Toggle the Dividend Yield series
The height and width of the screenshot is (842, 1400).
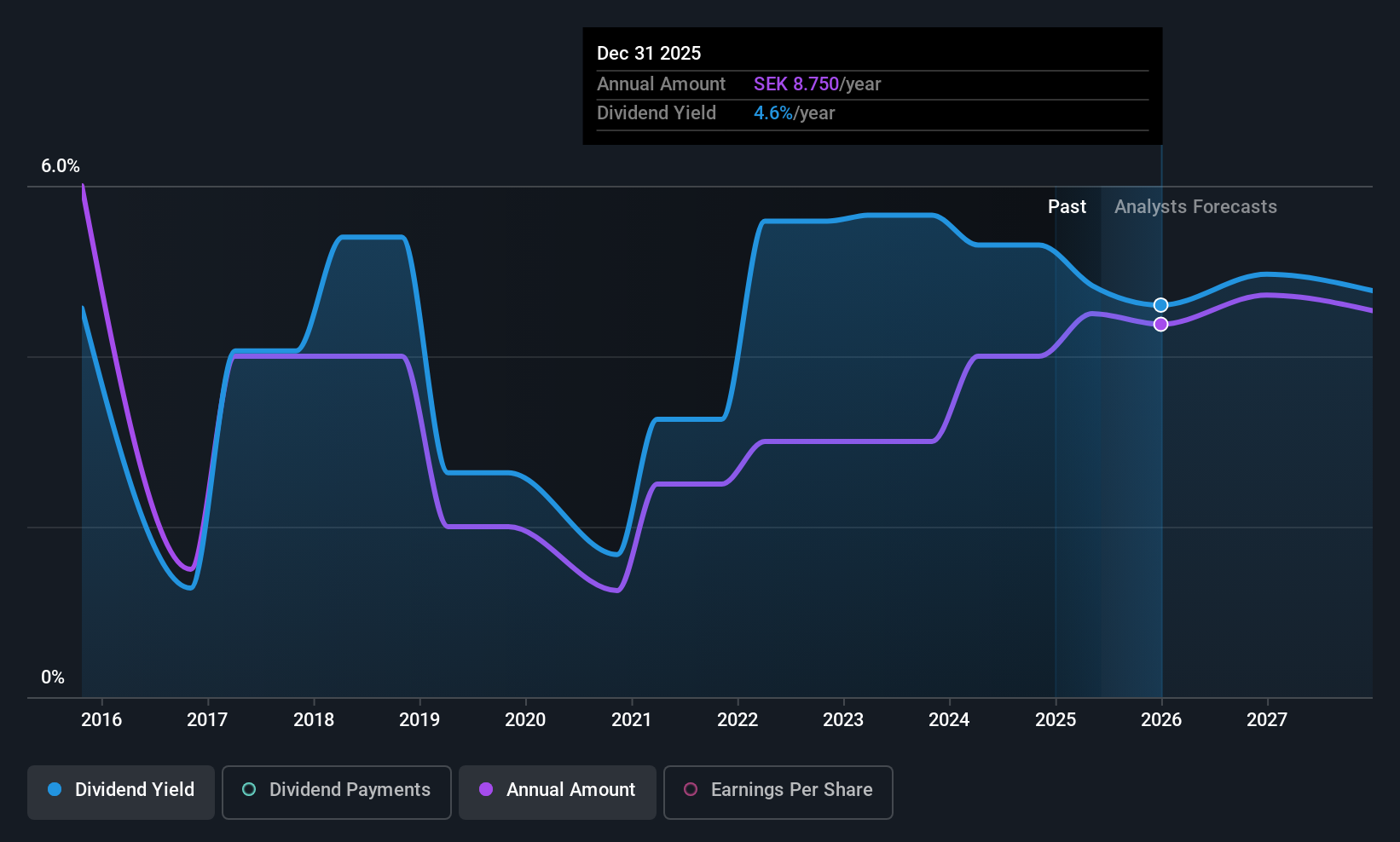(121, 793)
